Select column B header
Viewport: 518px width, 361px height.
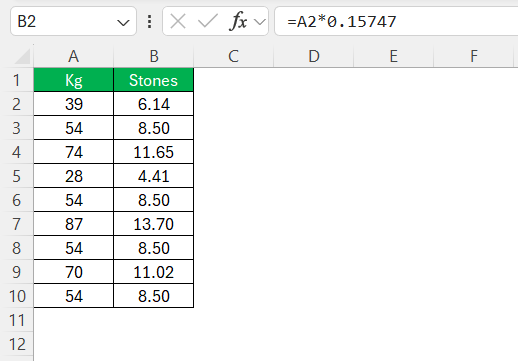(x=154, y=56)
